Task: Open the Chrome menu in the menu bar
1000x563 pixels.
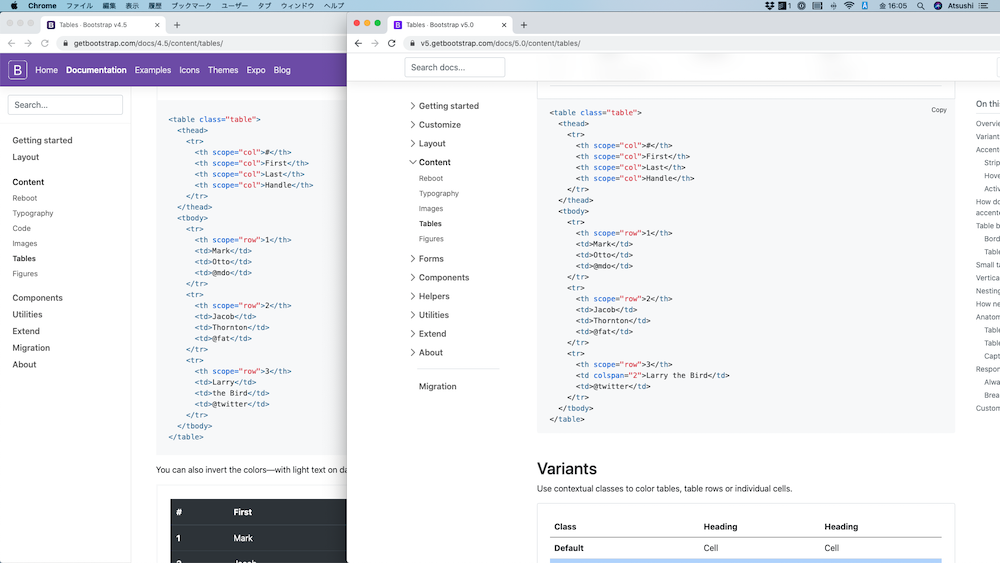Action: (x=42, y=6)
